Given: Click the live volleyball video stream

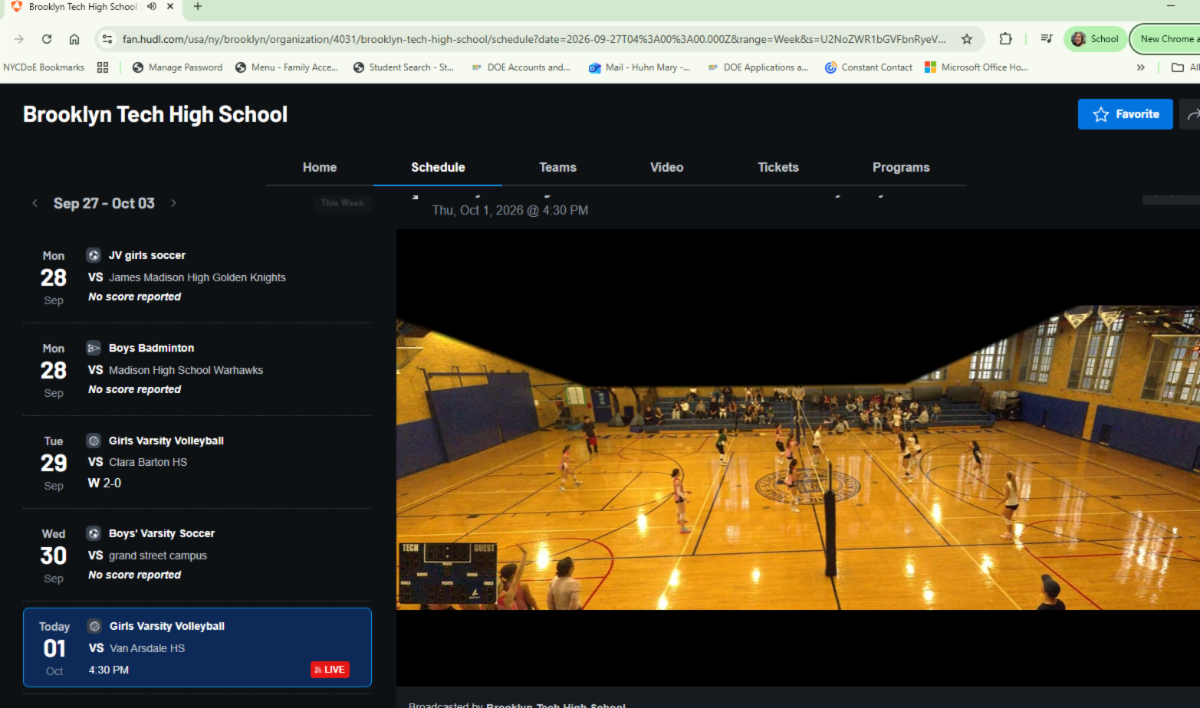Looking at the screenshot, I should point(798,458).
